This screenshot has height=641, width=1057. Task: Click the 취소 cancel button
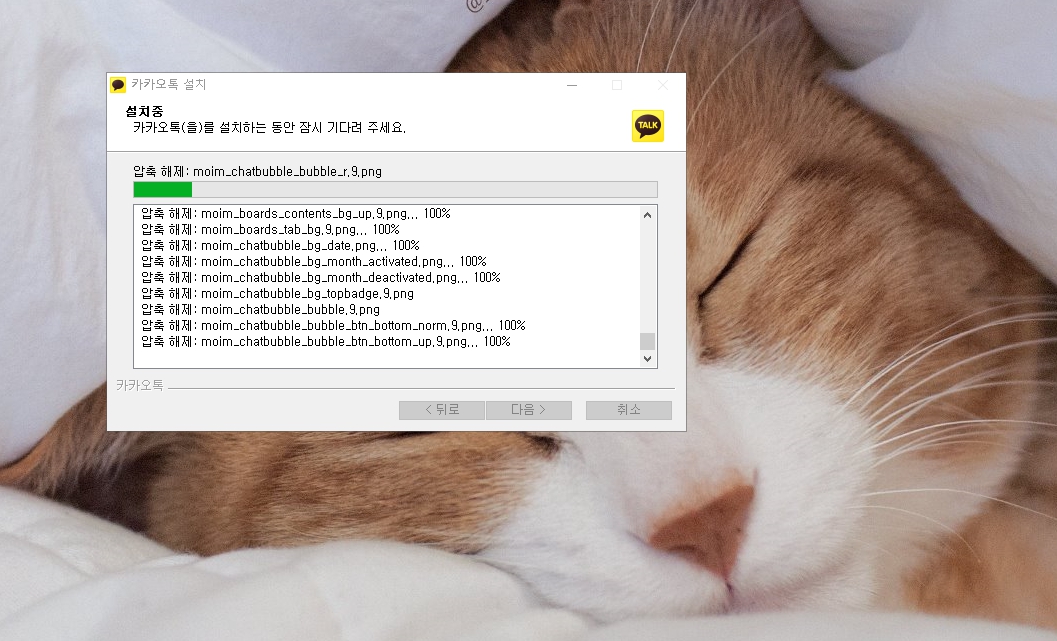(x=628, y=410)
